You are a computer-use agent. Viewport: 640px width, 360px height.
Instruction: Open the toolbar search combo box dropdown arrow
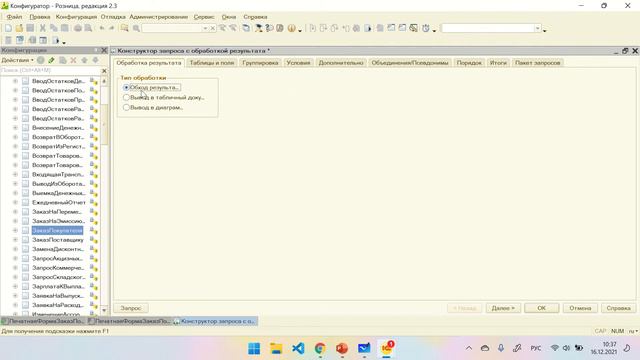pyautogui.click(x=205, y=28)
